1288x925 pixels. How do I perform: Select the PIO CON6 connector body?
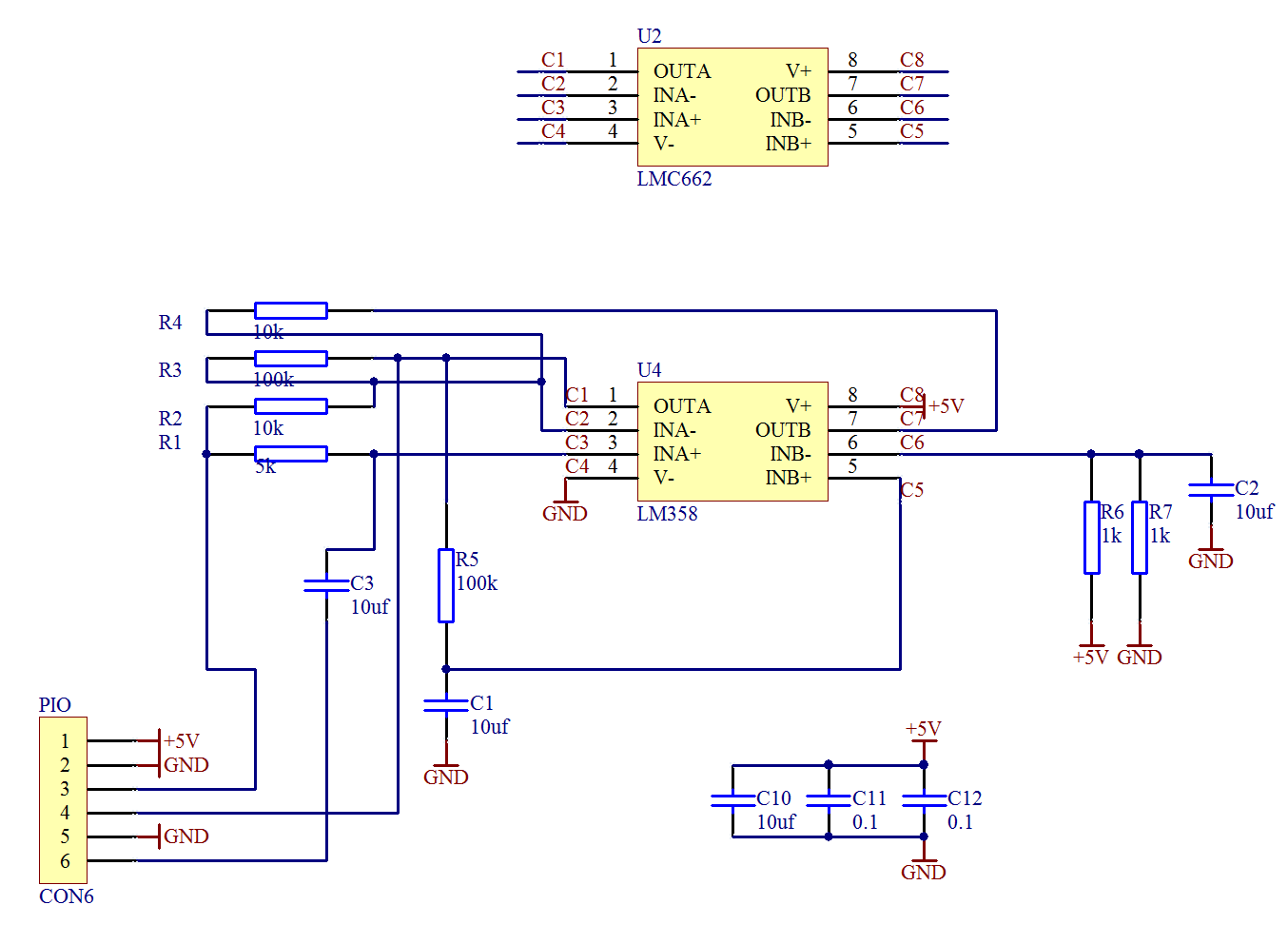63,800
